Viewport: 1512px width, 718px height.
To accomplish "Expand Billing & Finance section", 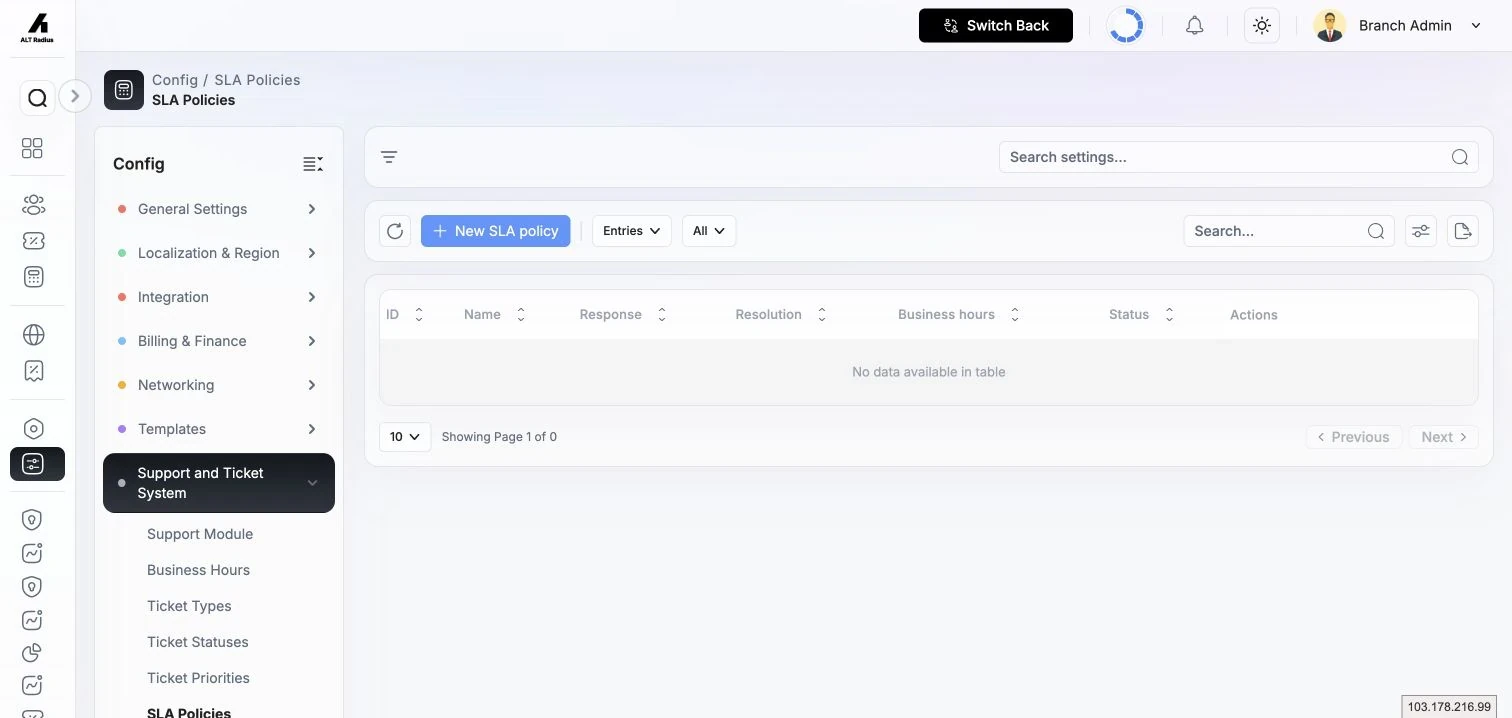I will 218,341.
